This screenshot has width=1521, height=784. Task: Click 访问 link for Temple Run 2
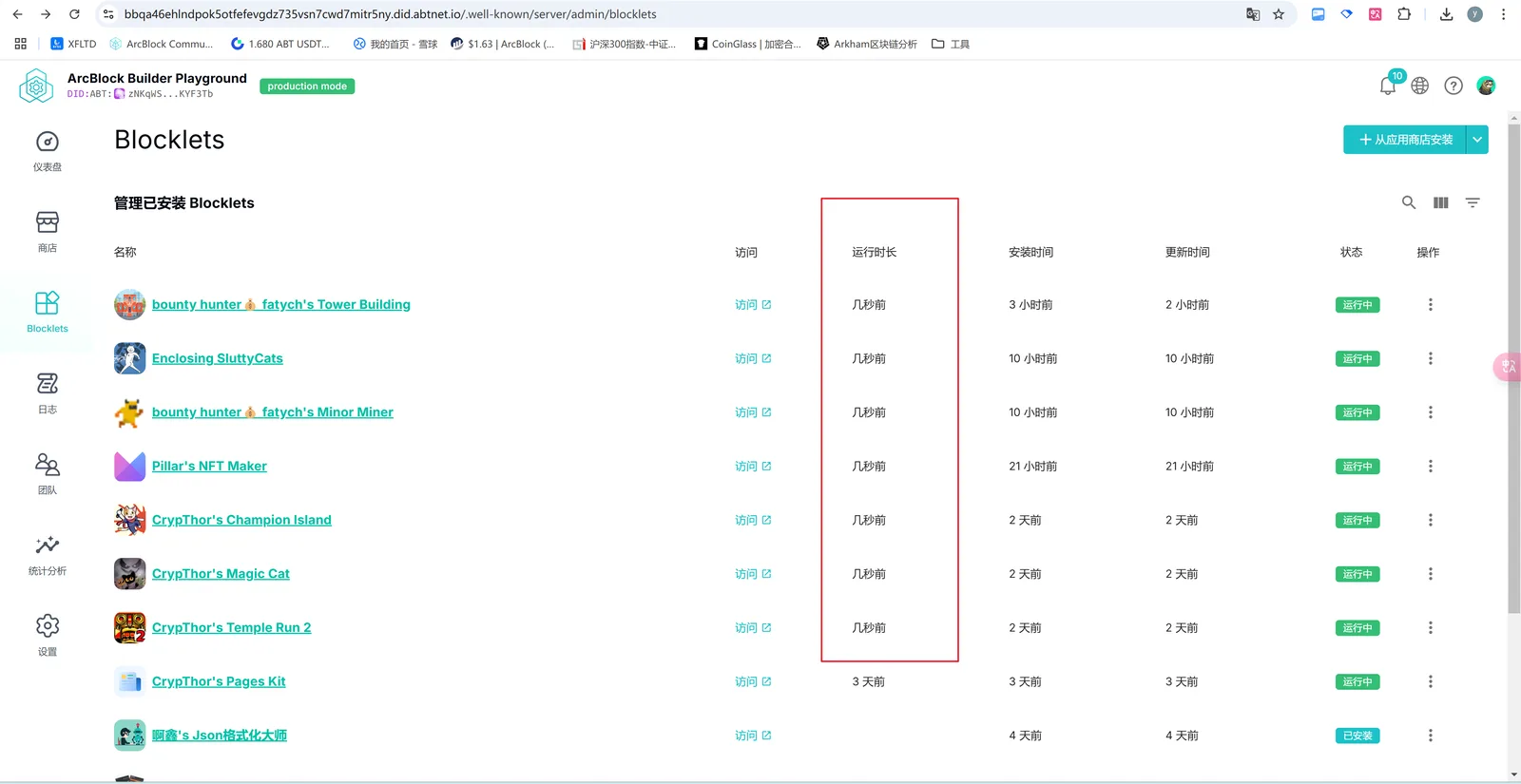[753, 628]
